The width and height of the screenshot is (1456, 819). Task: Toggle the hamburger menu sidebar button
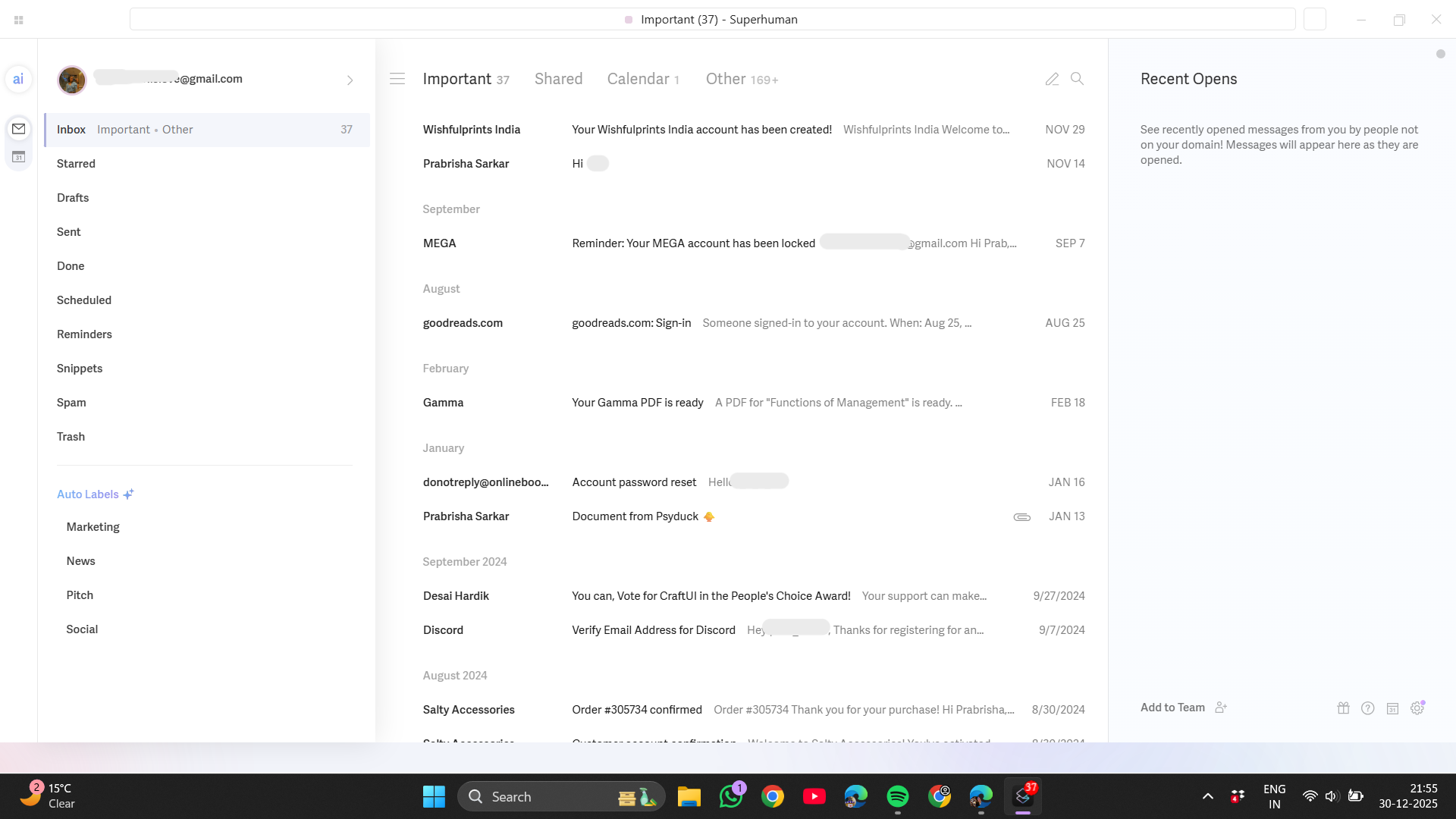[397, 79]
